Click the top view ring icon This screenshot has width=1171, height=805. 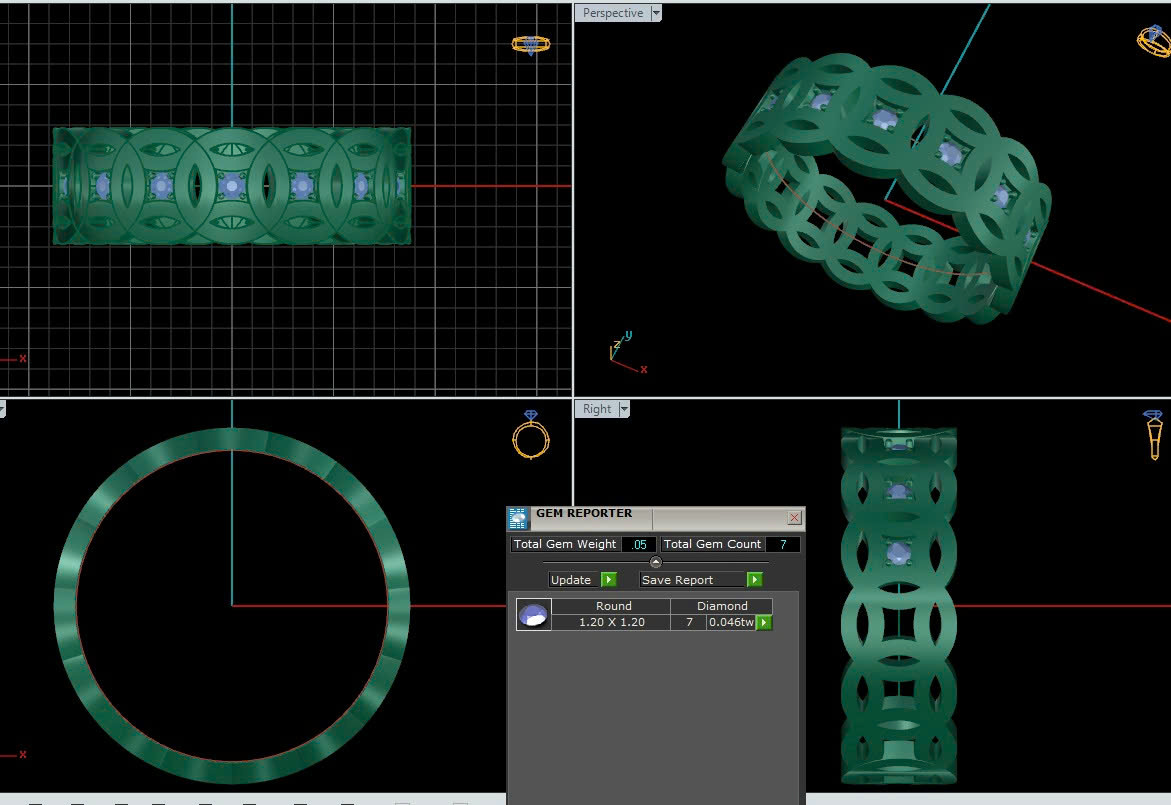[x=530, y=44]
